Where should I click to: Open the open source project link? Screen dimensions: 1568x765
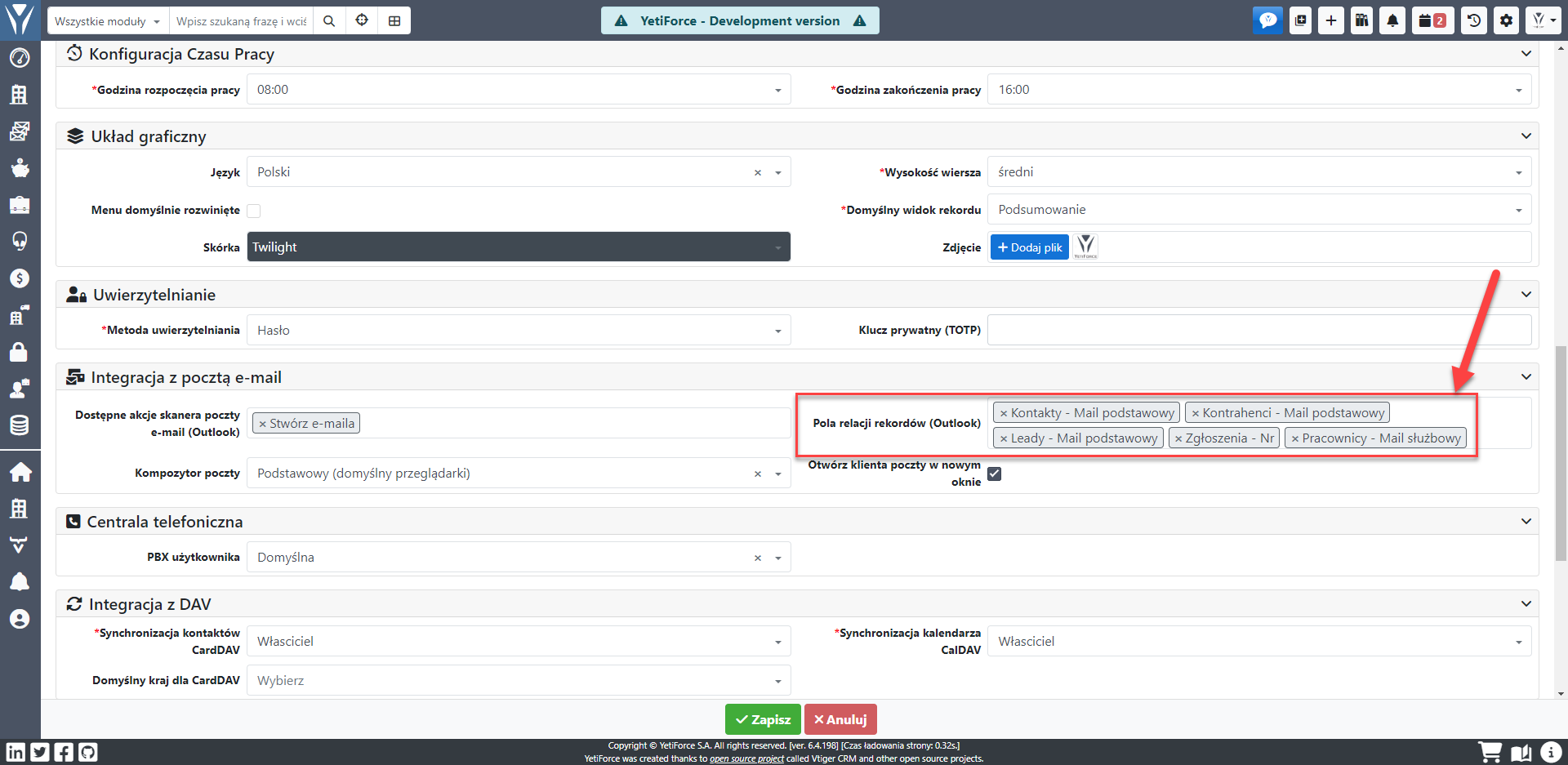coord(746,758)
